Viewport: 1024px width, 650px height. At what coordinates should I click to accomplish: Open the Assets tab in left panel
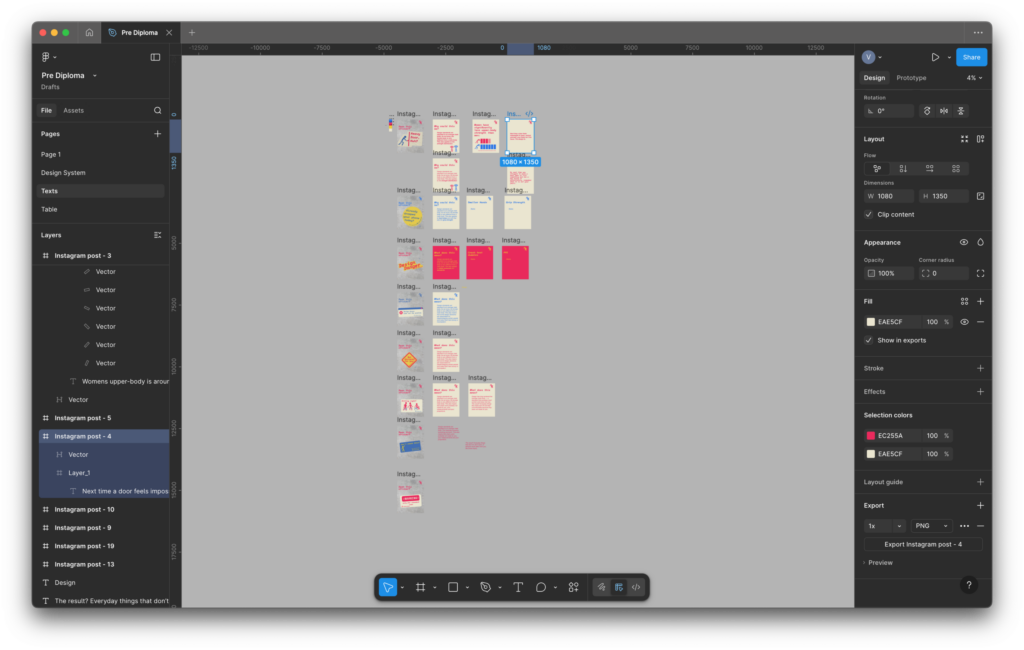74,110
